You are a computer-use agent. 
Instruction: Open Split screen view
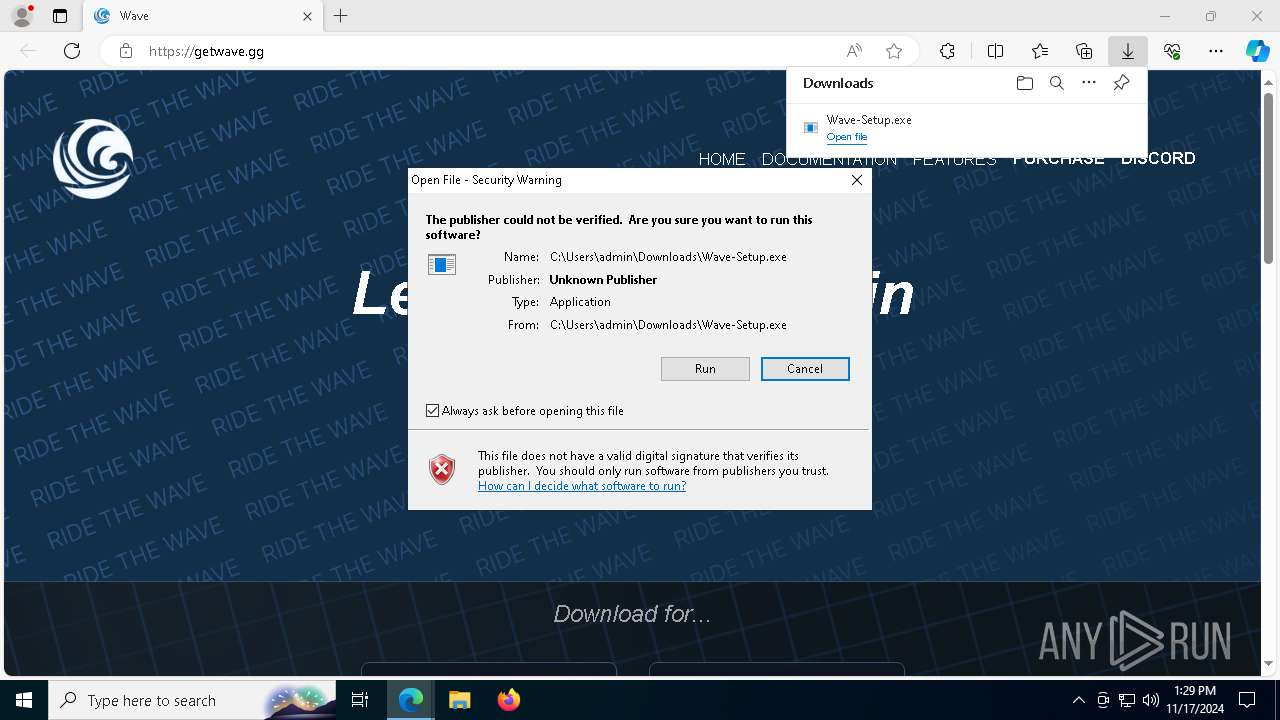996,51
